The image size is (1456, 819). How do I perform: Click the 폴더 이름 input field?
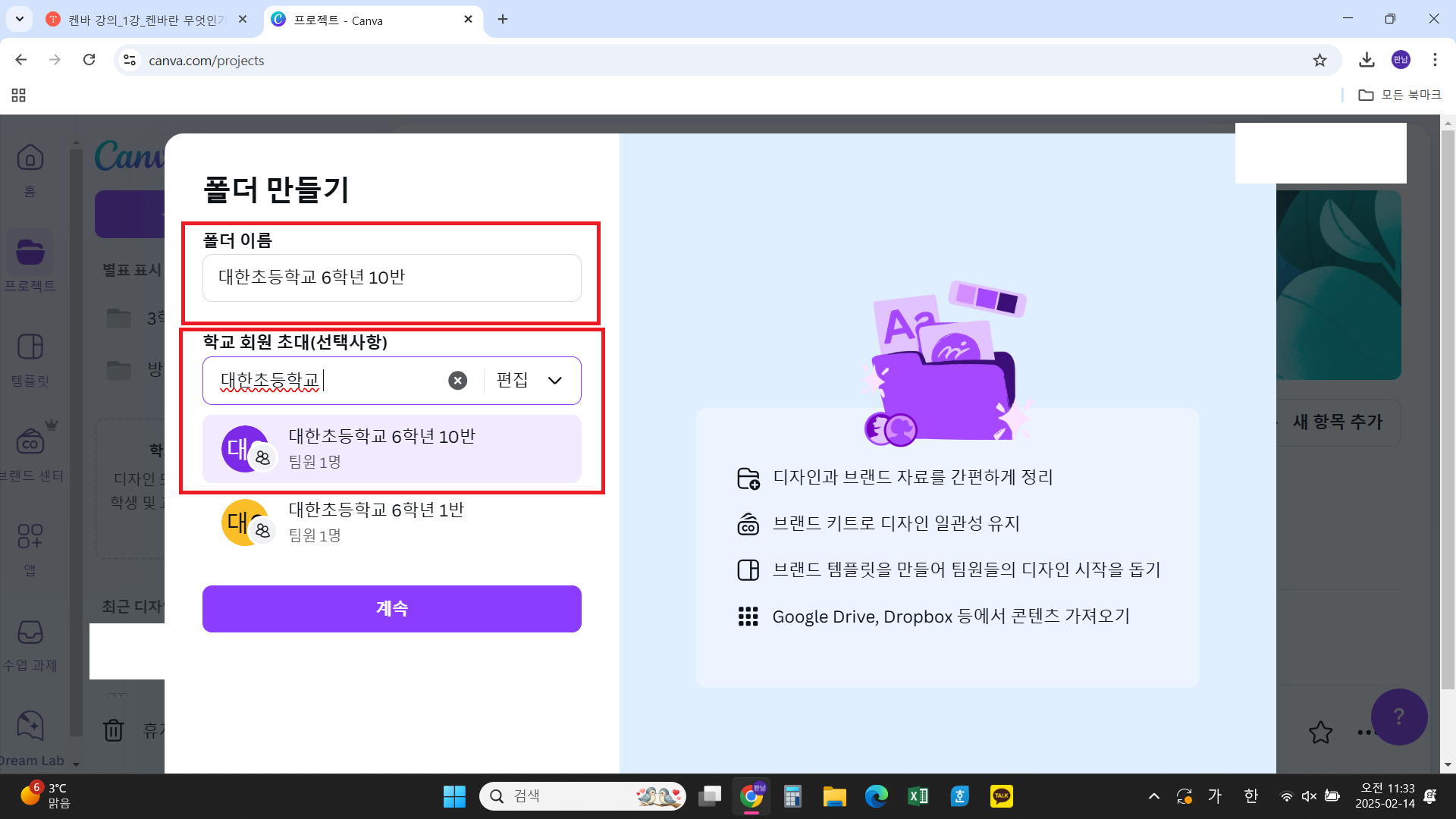click(392, 278)
